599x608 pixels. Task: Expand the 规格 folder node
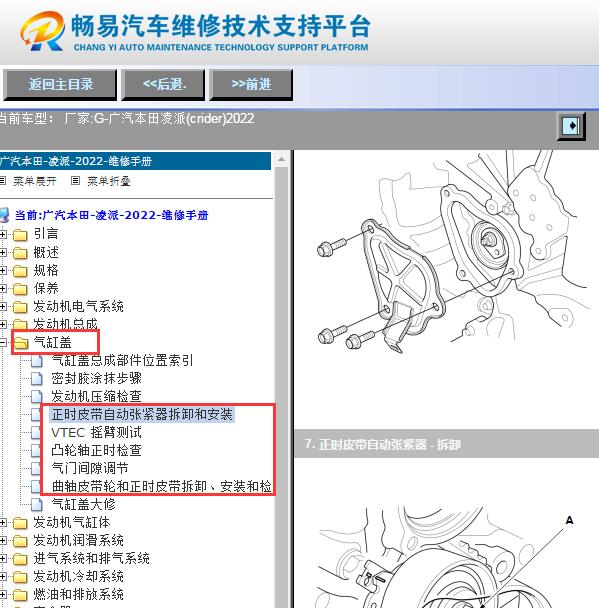[3, 270]
